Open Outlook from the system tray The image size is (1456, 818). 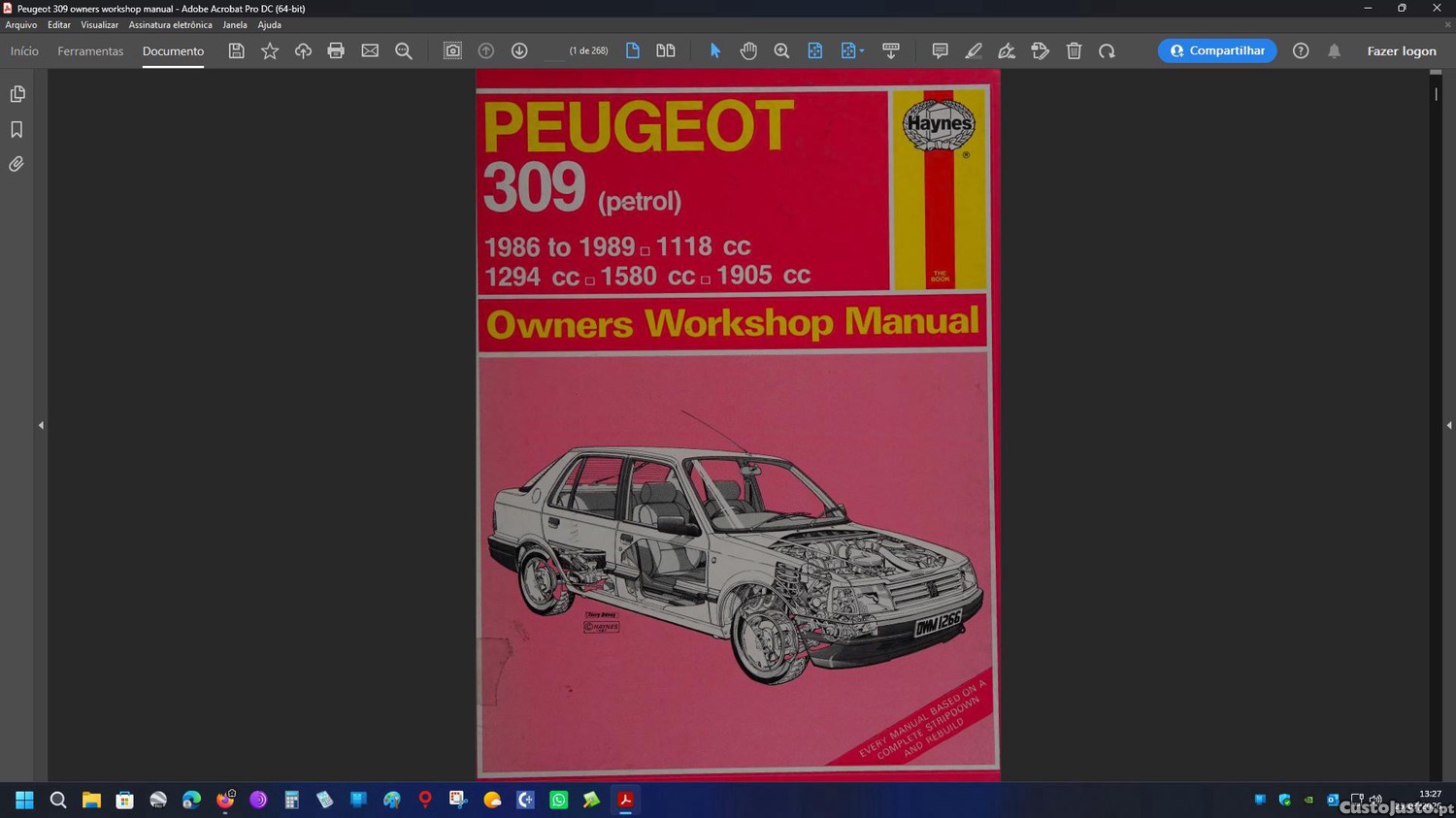point(1333,800)
